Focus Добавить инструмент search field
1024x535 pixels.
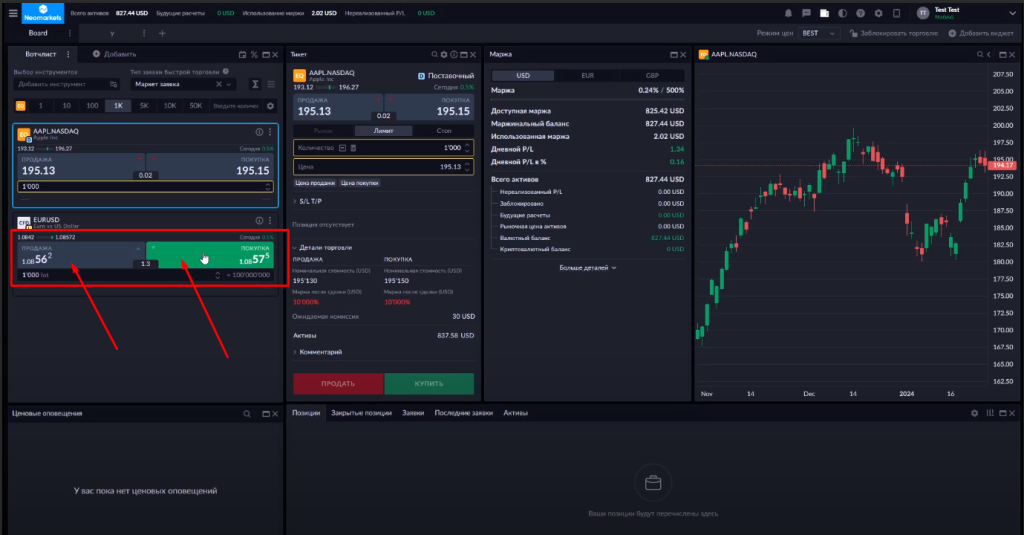coord(66,84)
